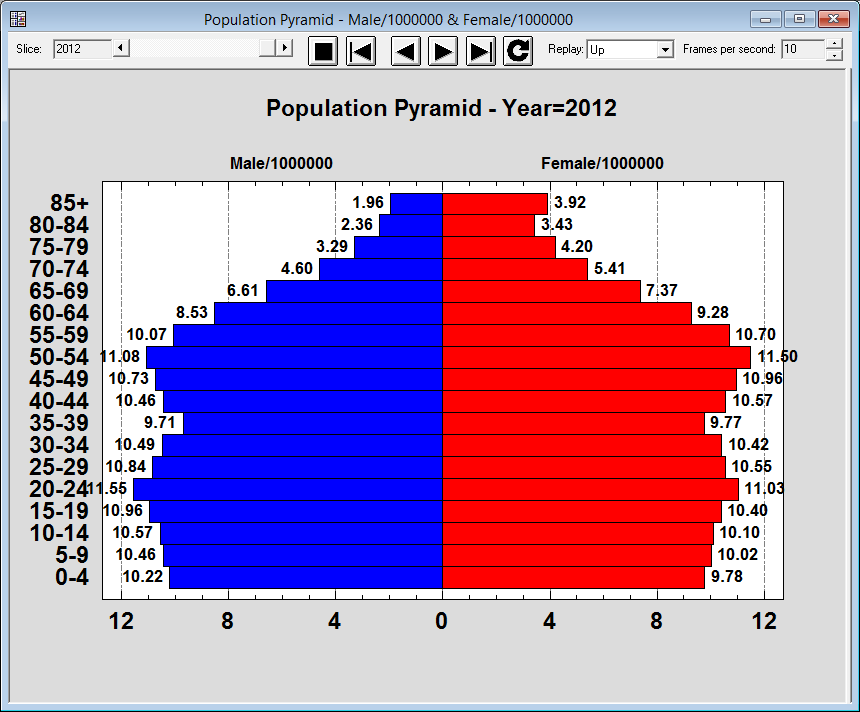Jump to the last slice frame
Image resolution: width=860 pixels, height=712 pixels.
click(x=480, y=50)
